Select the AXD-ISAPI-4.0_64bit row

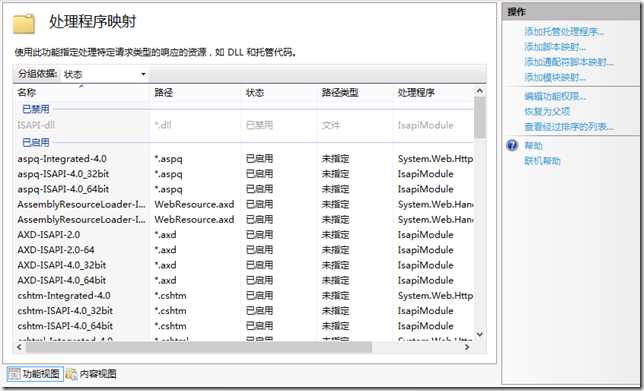coord(244,280)
